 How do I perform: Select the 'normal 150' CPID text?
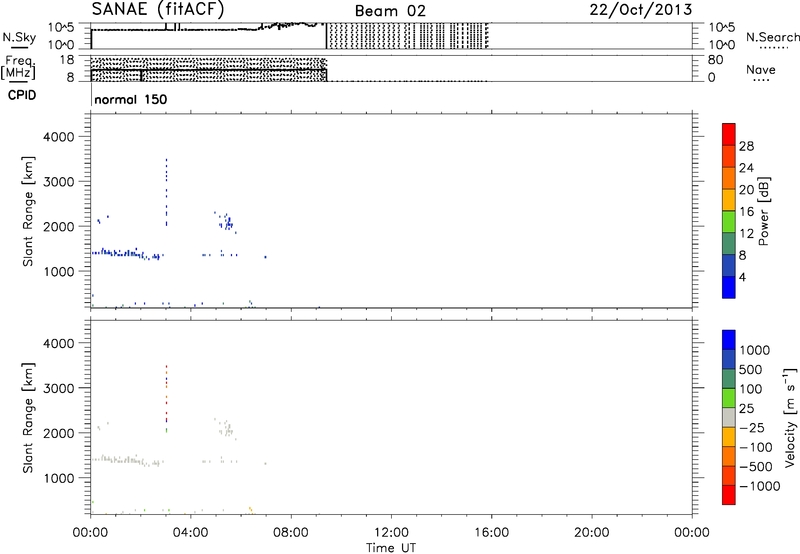click(131, 99)
